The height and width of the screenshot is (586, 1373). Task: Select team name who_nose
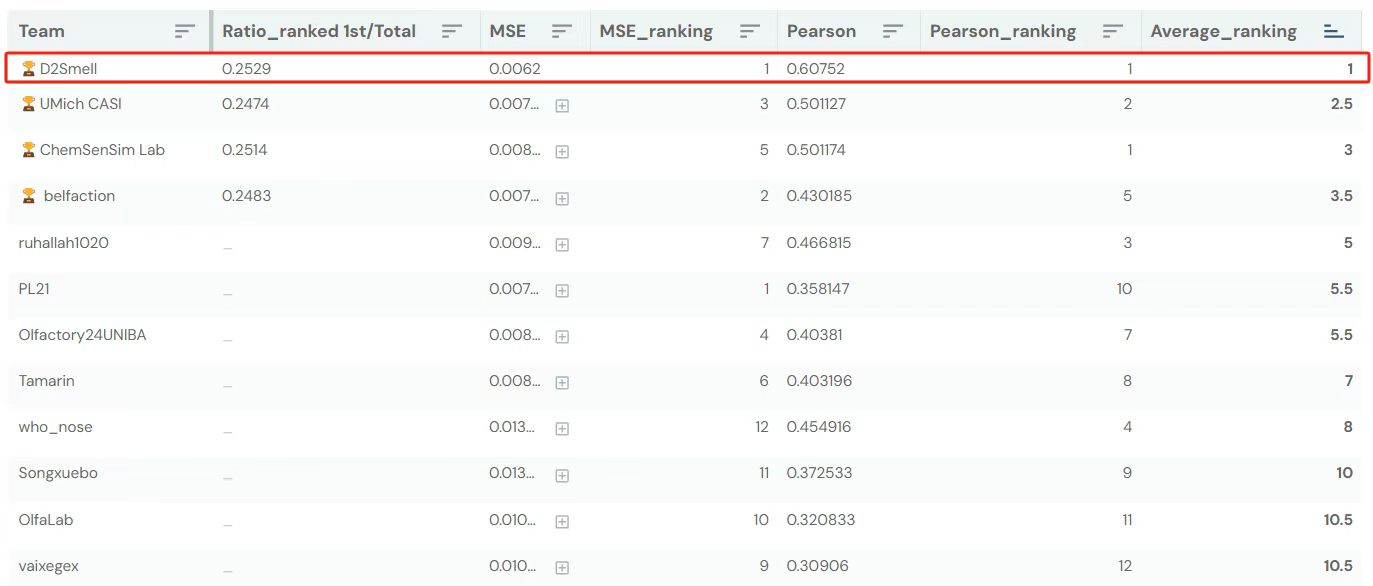(55, 427)
